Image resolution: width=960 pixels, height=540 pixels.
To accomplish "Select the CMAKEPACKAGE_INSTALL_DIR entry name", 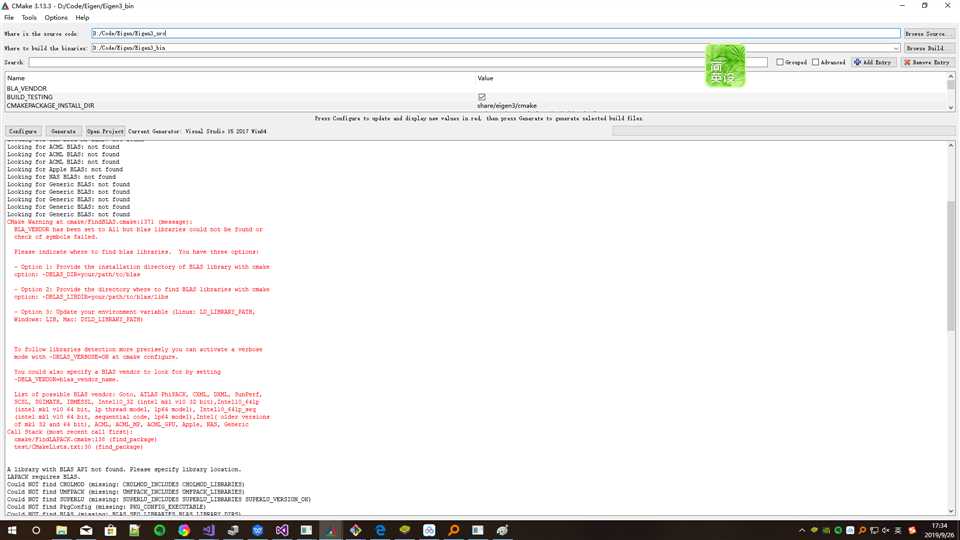I will 51,106.
